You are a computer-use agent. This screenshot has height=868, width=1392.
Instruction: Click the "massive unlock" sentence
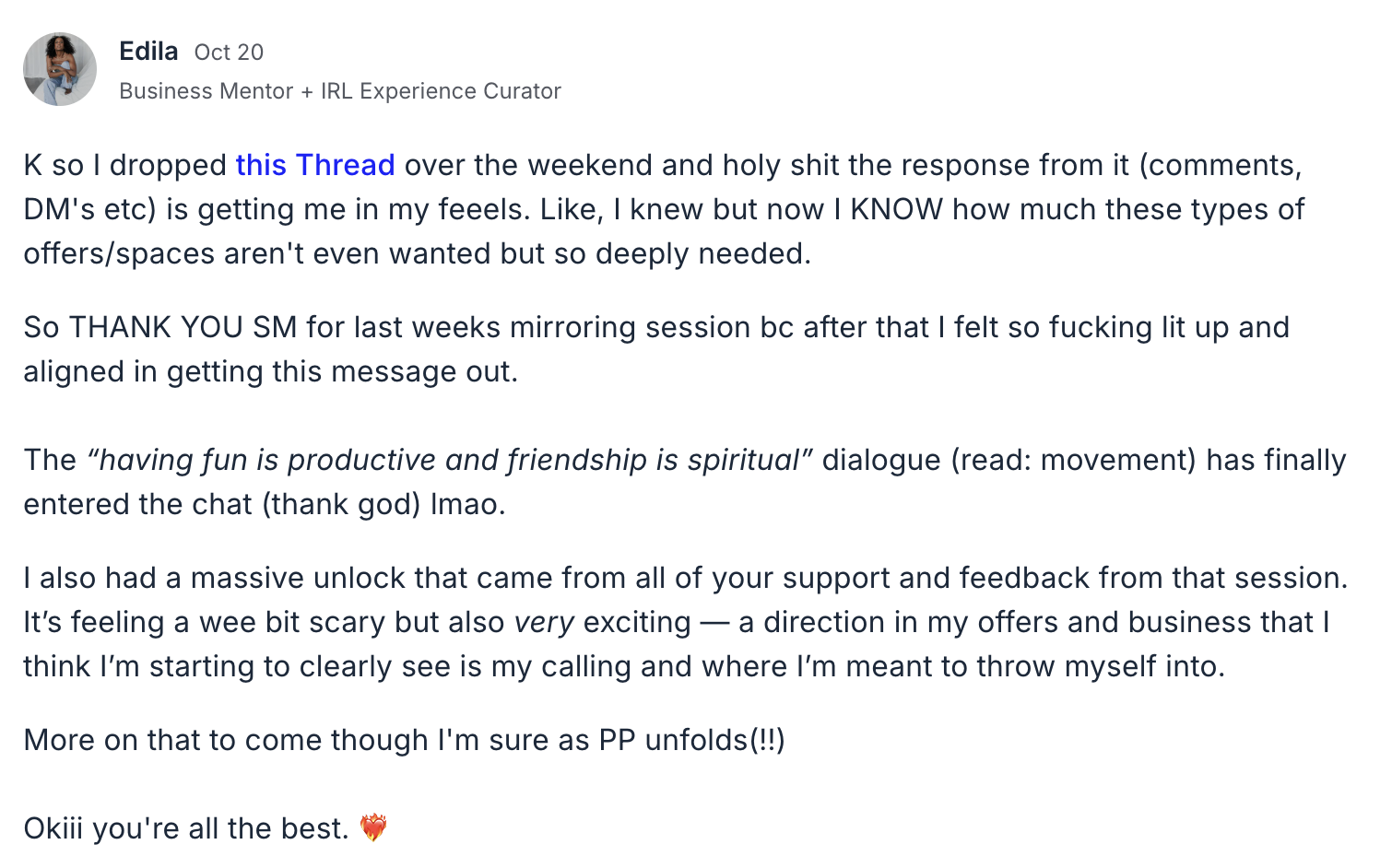tap(685, 578)
